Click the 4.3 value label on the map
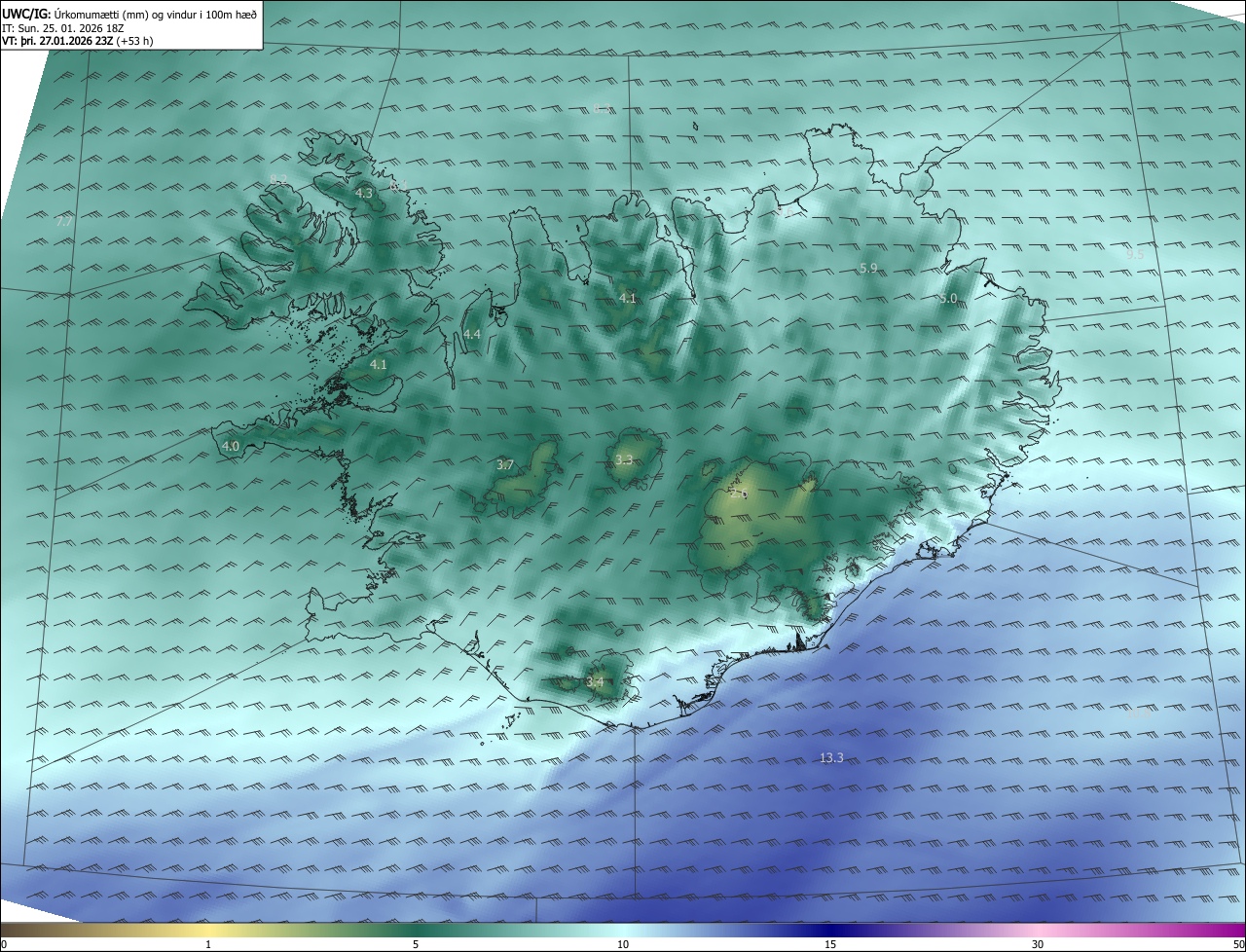Viewport: 1246px width, 952px height. tap(364, 194)
